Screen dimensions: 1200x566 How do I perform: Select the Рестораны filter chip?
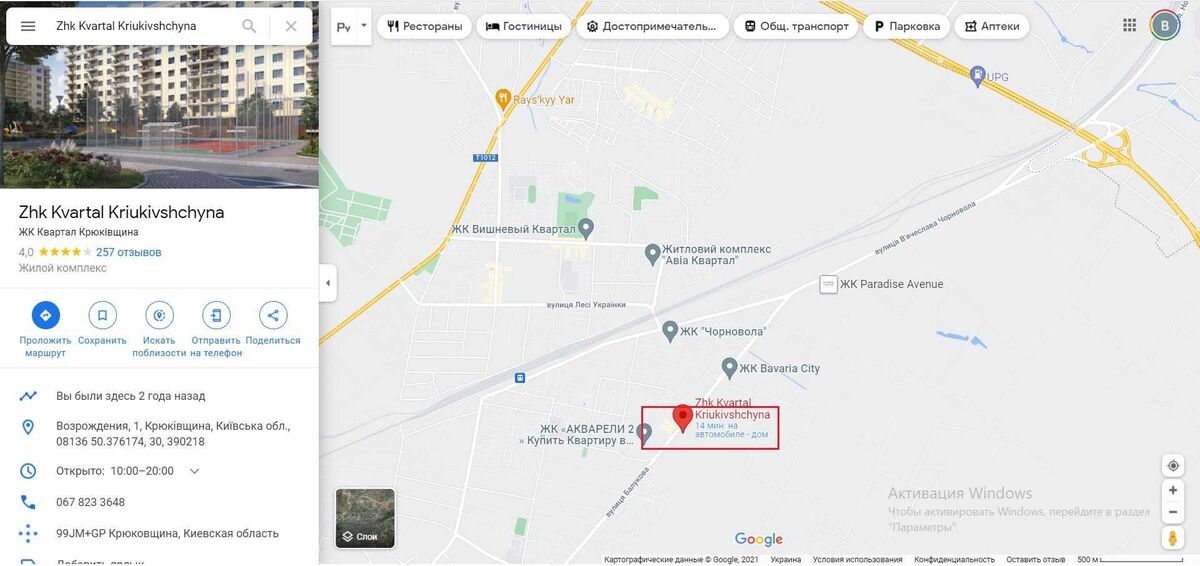point(425,26)
